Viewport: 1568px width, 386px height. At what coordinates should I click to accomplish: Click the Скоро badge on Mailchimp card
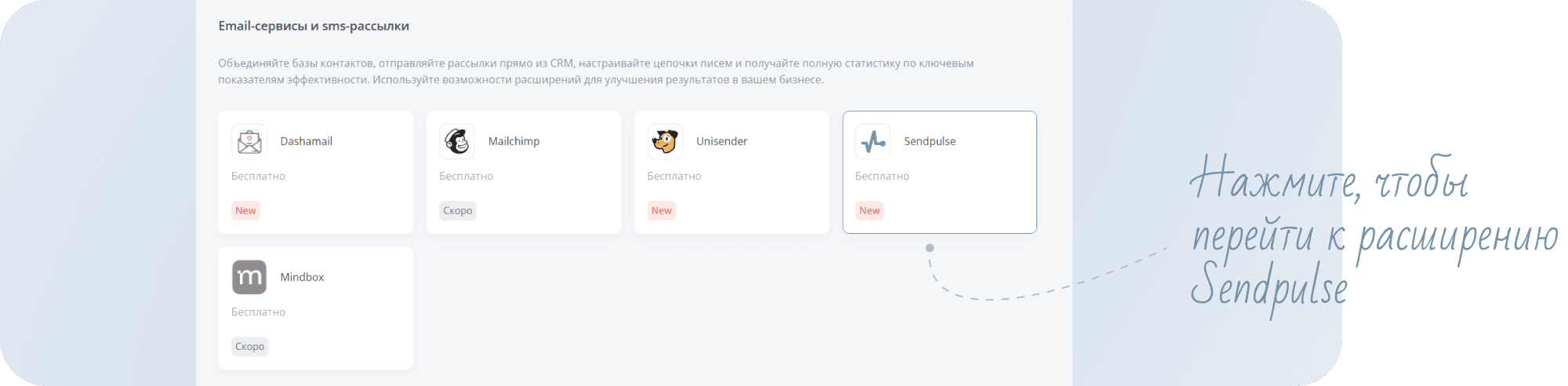(457, 210)
